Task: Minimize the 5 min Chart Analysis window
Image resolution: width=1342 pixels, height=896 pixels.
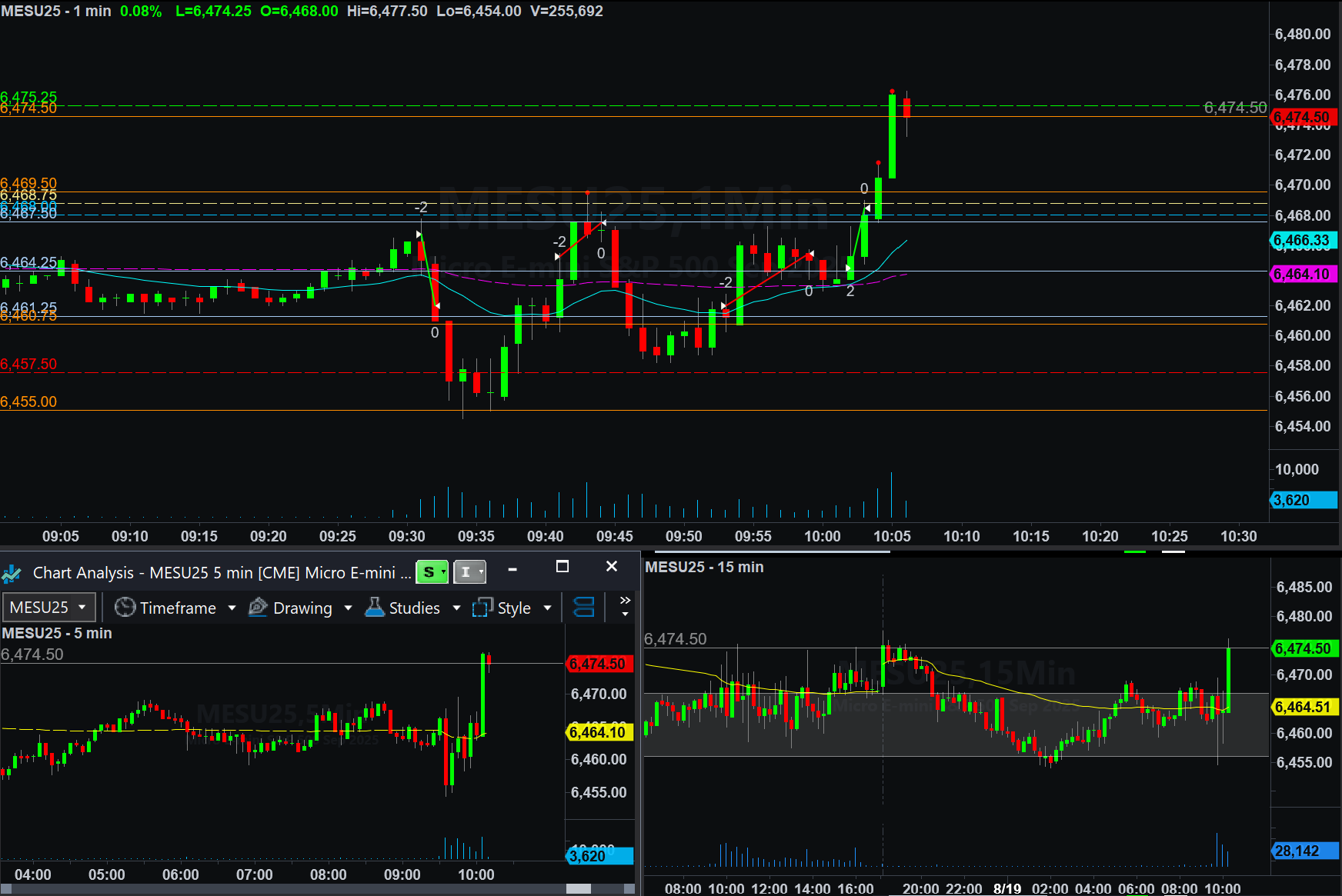Action: coord(512,569)
